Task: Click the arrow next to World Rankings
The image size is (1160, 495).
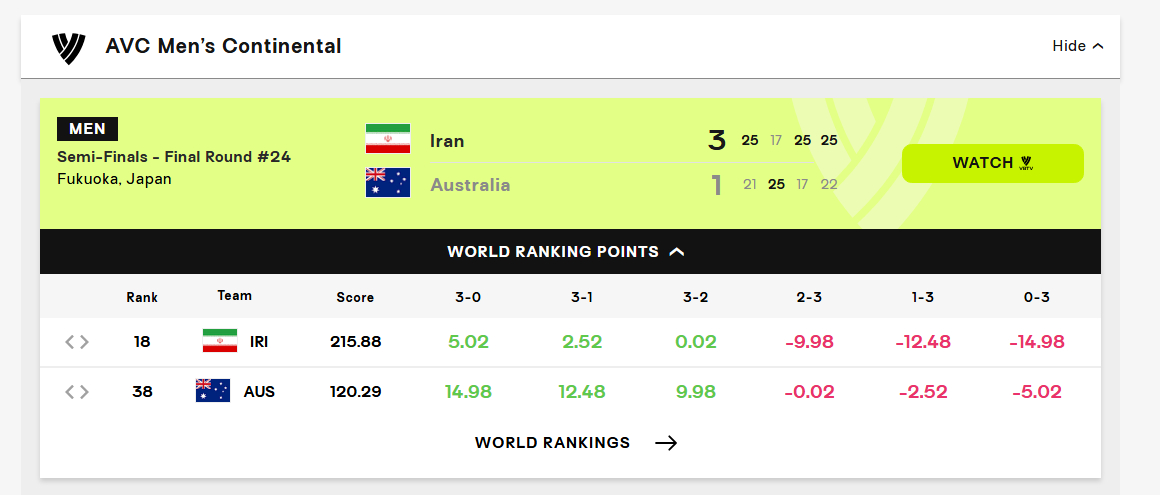Action: (x=666, y=442)
